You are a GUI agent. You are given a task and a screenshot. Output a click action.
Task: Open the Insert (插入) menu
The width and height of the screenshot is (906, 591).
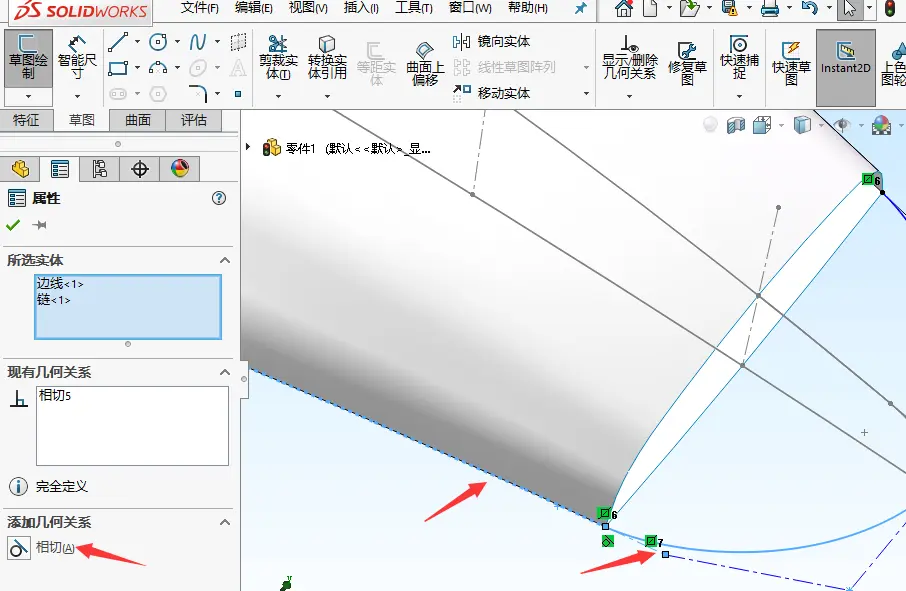click(x=361, y=8)
